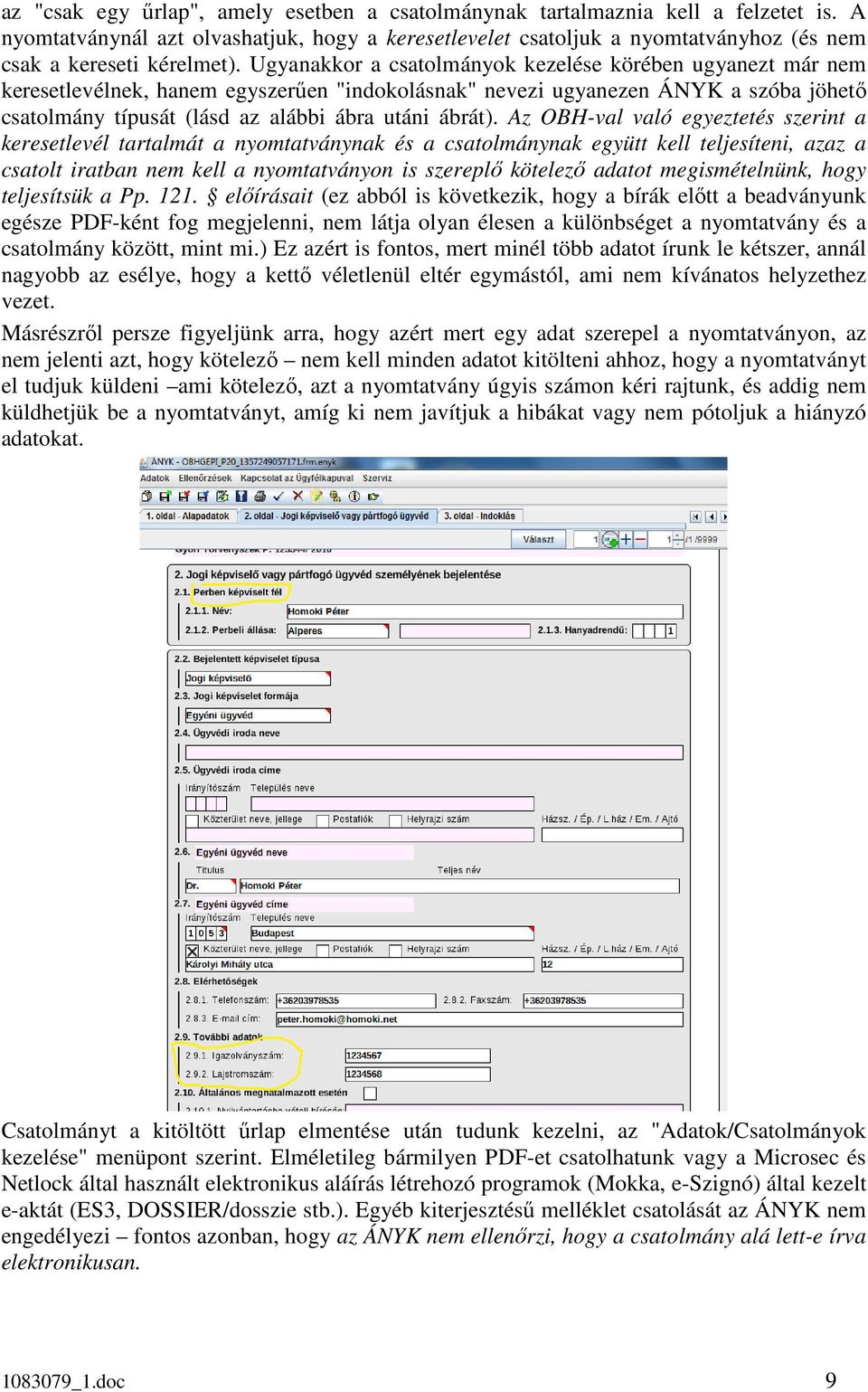
Task: Tick Közterület checkbox under Ügyvédi iroda címe
Action: (x=192, y=820)
